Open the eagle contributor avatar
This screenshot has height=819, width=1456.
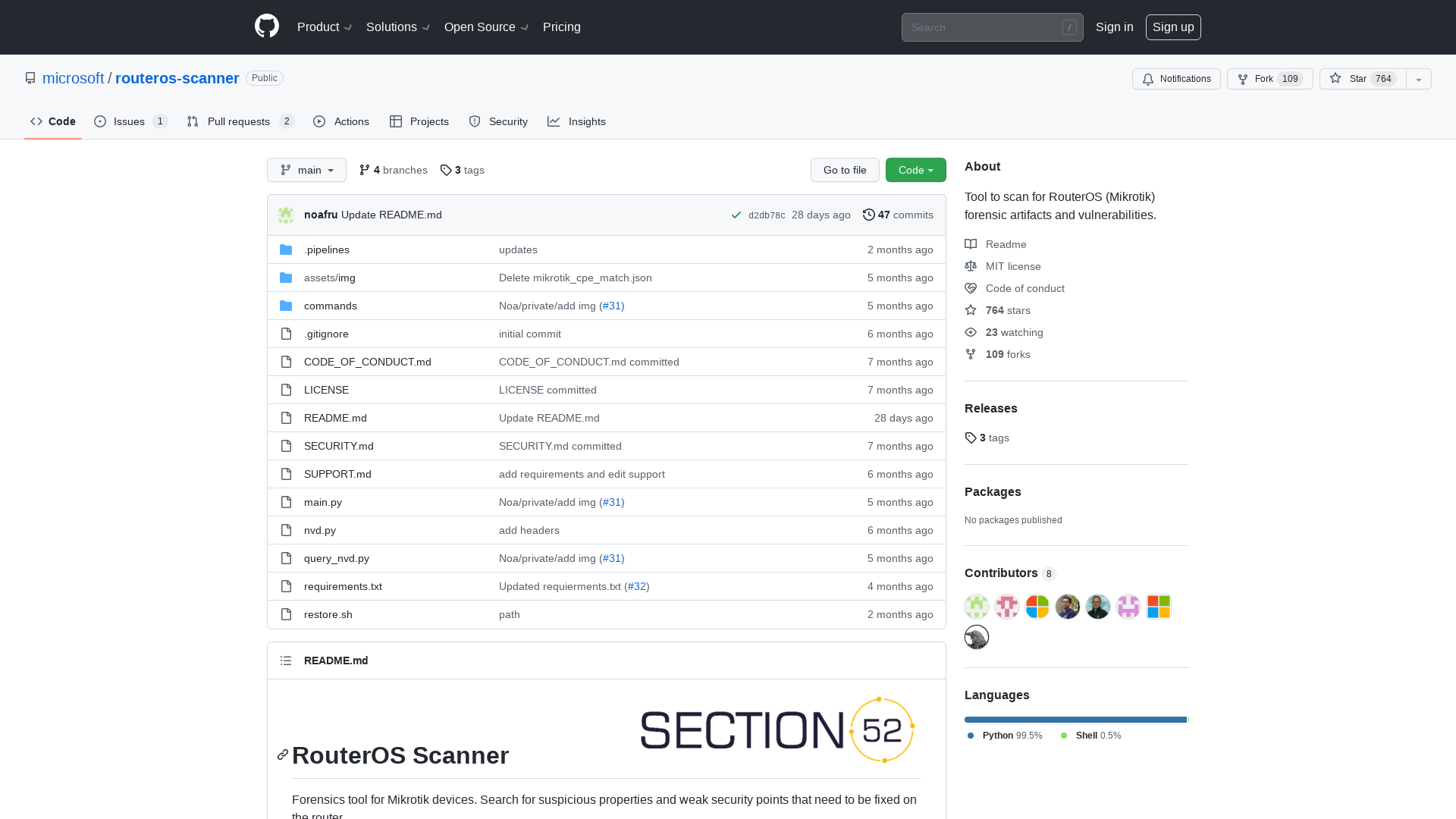(x=977, y=637)
